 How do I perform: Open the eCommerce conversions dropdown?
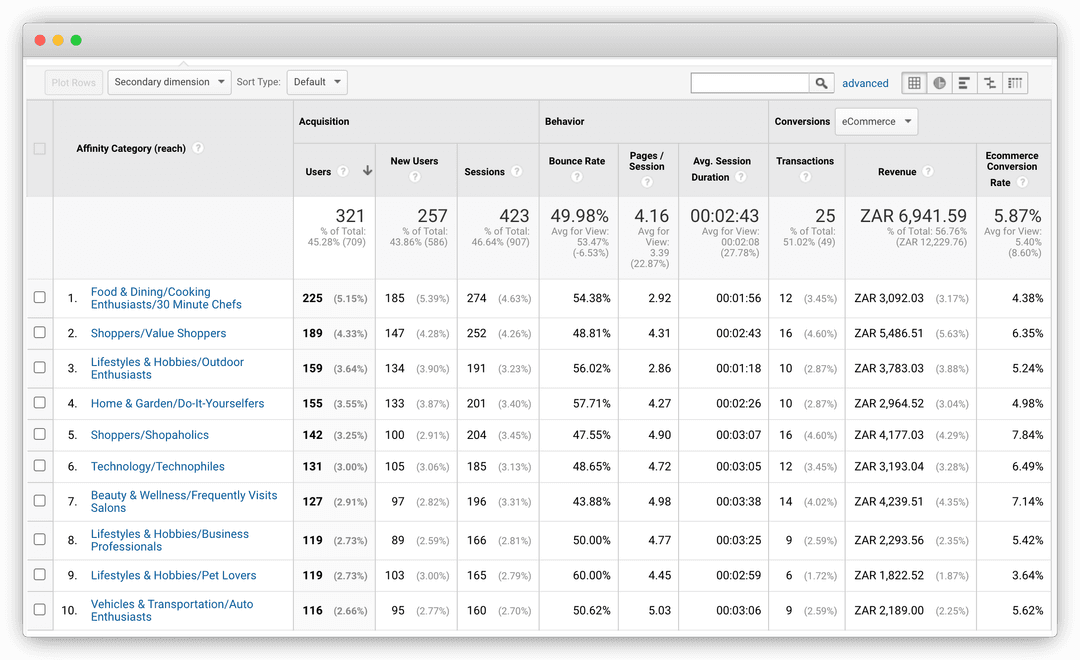[x=876, y=121]
